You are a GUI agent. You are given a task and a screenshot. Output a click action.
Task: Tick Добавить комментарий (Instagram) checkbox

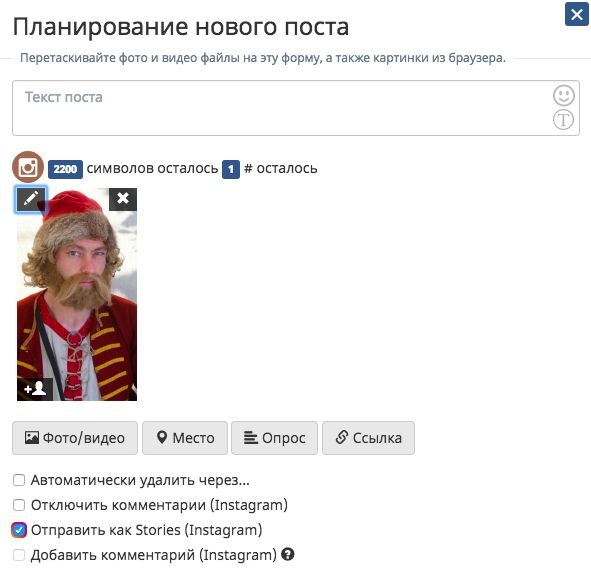(19, 555)
